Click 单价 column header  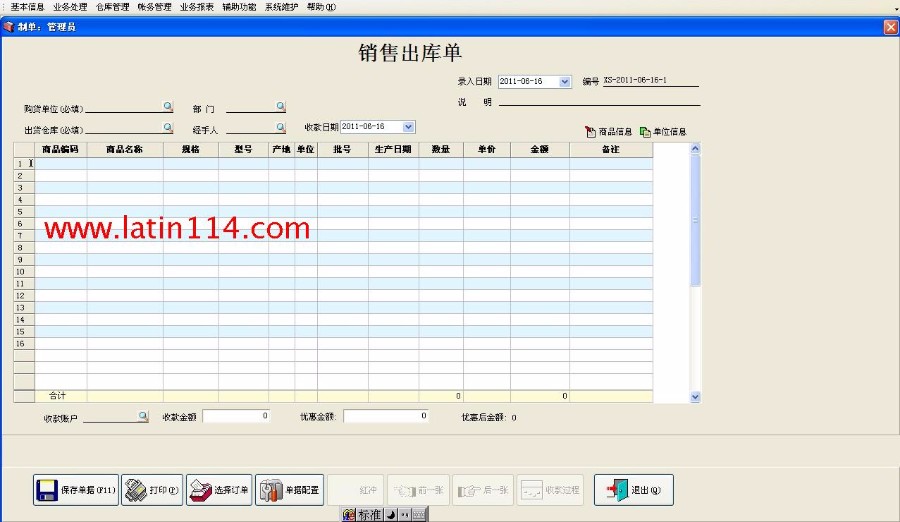coord(487,149)
